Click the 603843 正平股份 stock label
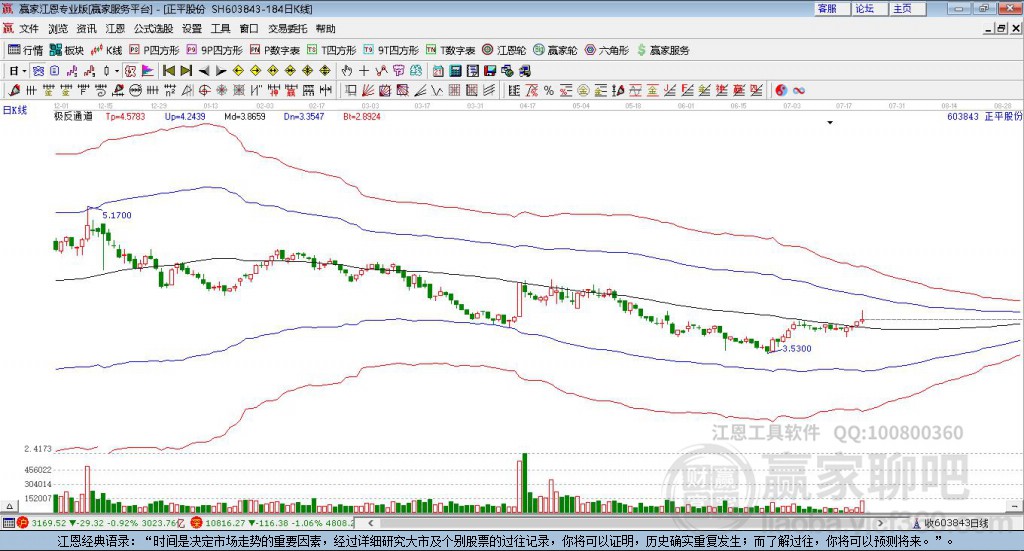 click(x=984, y=116)
